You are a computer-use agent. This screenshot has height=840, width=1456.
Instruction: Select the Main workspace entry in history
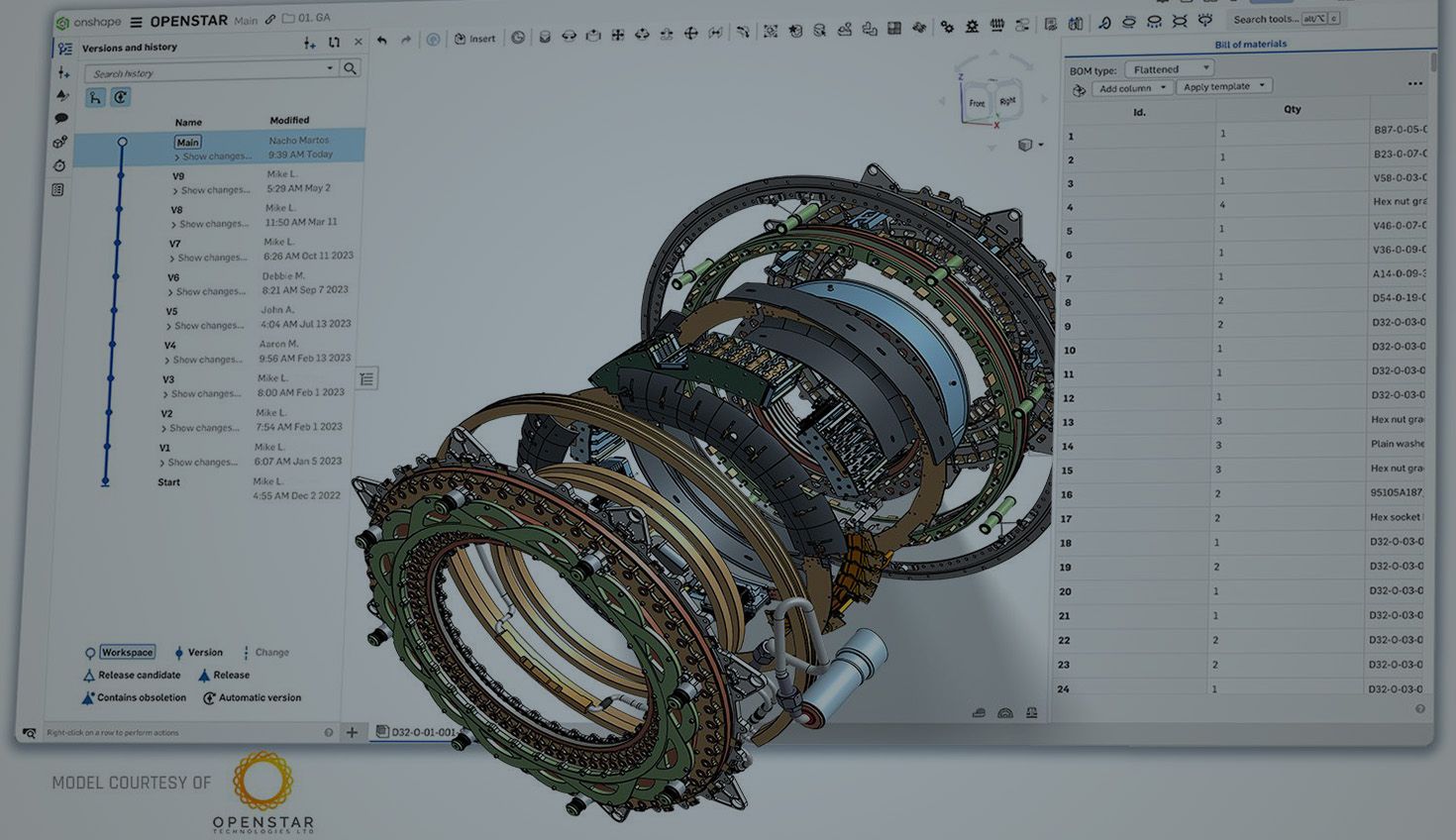(186, 142)
